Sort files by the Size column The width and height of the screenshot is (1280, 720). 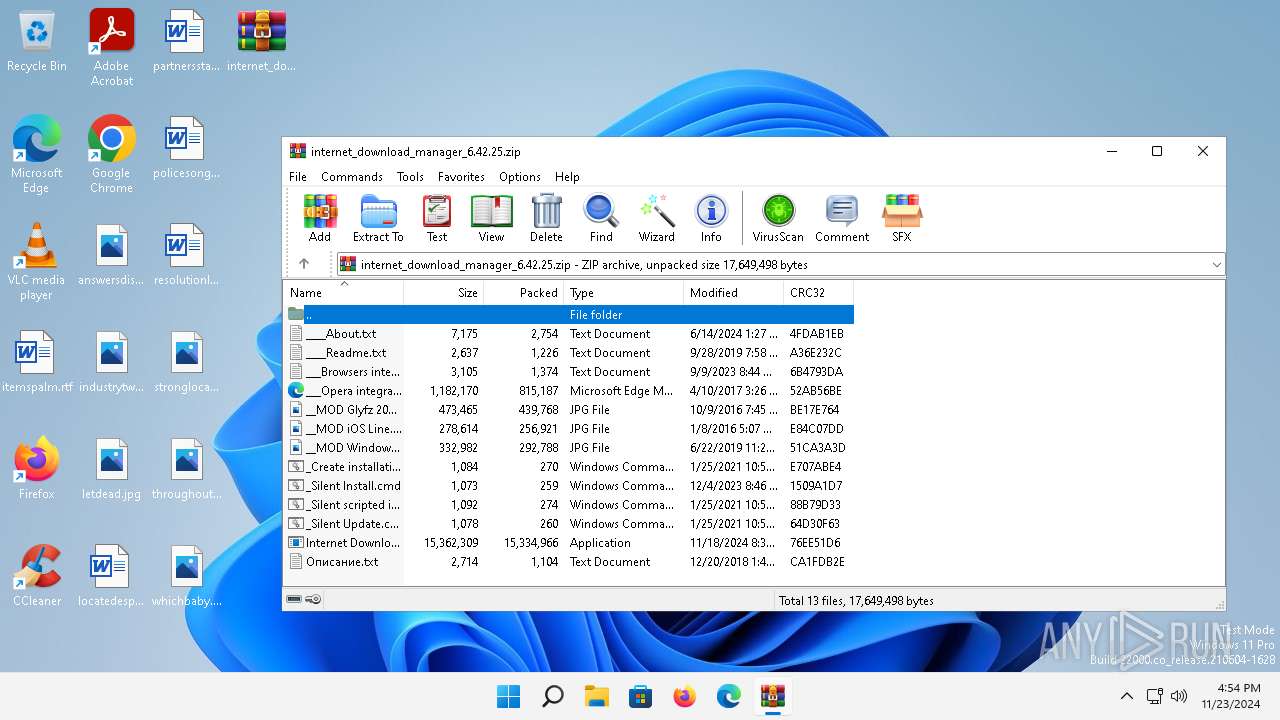(444, 293)
